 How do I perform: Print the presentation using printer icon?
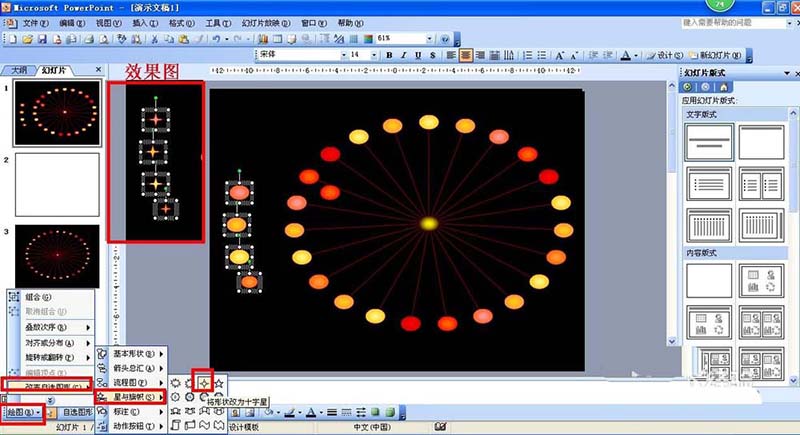point(89,39)
